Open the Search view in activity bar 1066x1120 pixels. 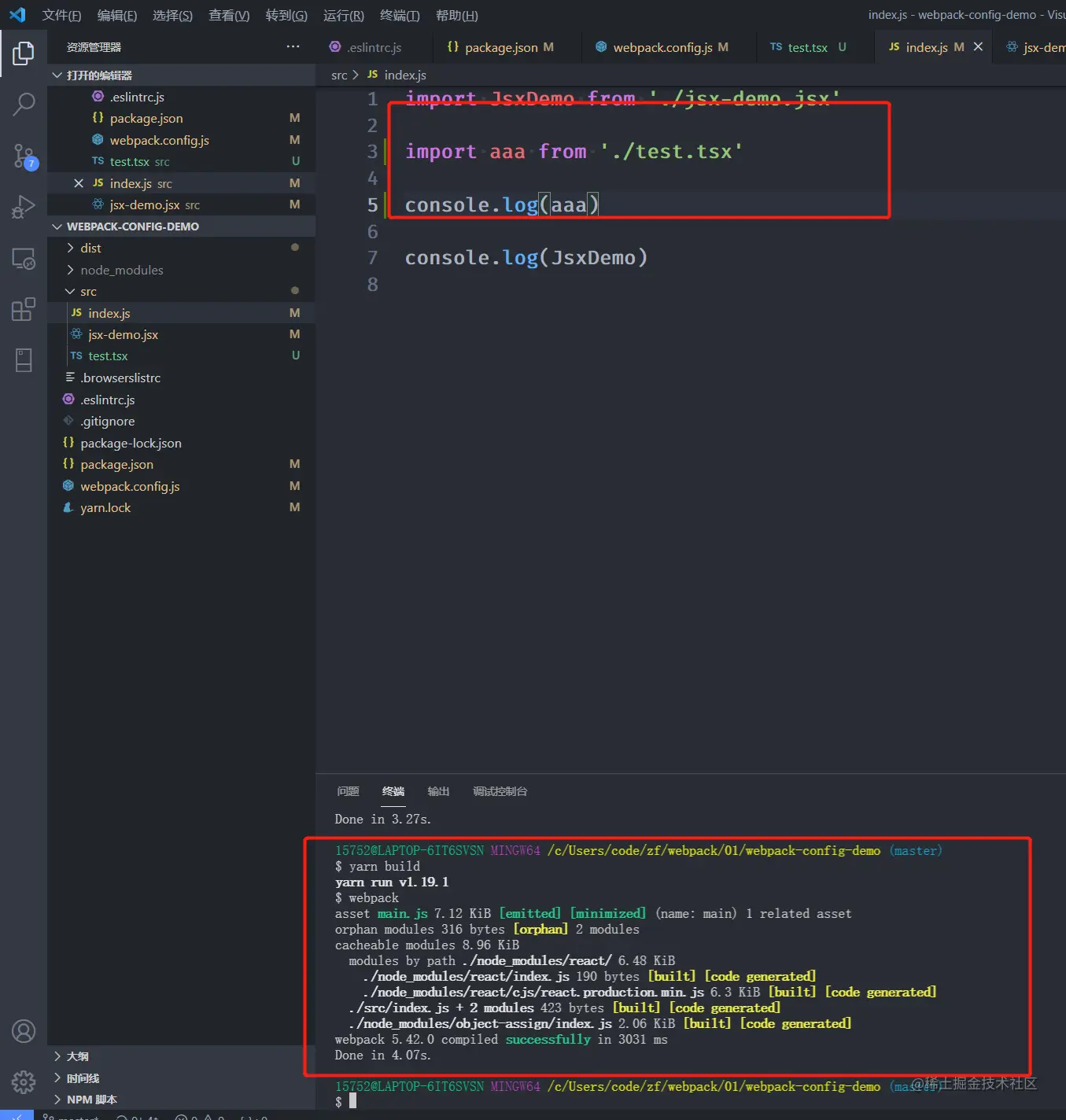24,104
